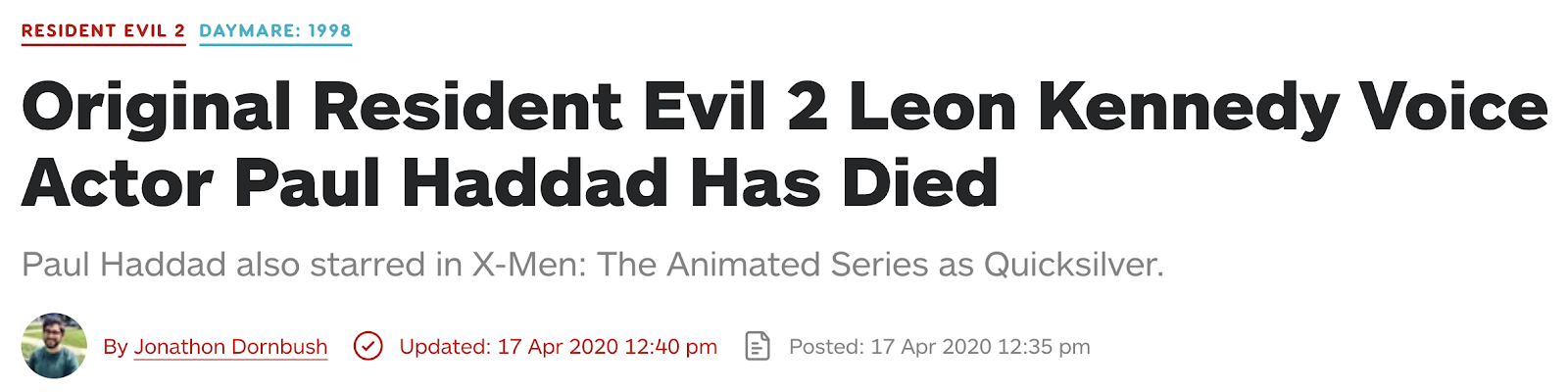Click "Actor Paul Haddad Has Died" headline line
This screenshot has width=1568, height=392.
pyautogui.click(x=510, y=183)
